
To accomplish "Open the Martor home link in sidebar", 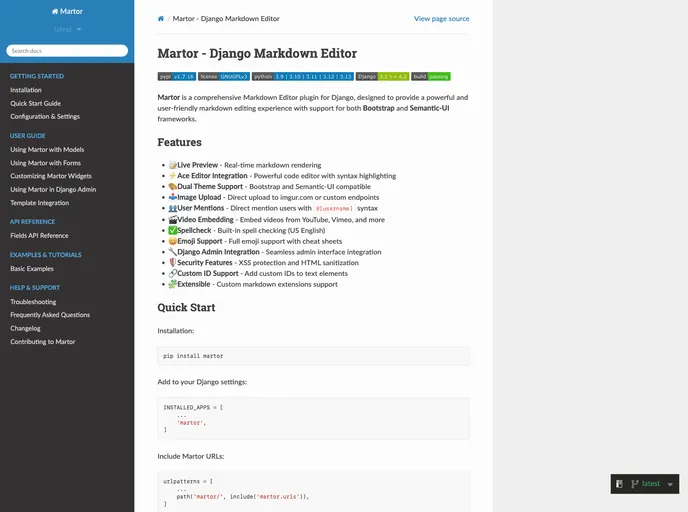I will 67,11.
